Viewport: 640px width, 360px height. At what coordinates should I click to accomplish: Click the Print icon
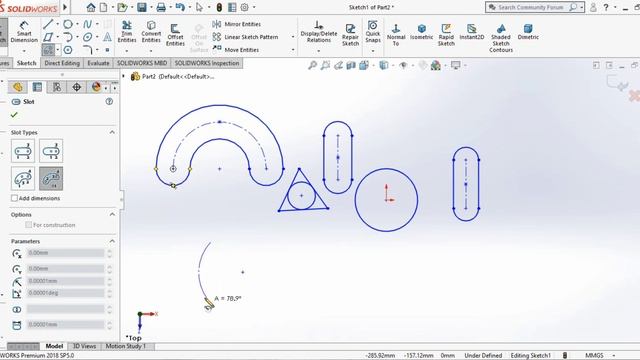[161, 7]
